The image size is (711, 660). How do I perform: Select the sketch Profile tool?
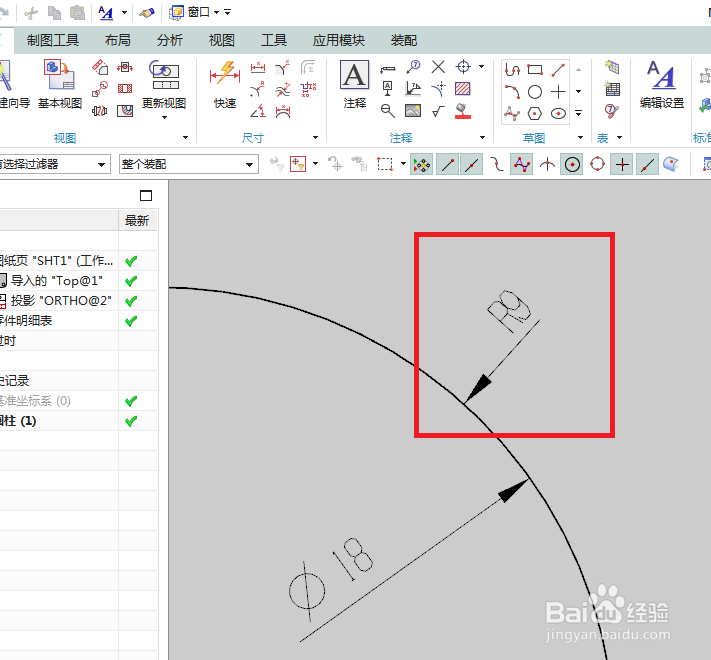tap(512, 70)
